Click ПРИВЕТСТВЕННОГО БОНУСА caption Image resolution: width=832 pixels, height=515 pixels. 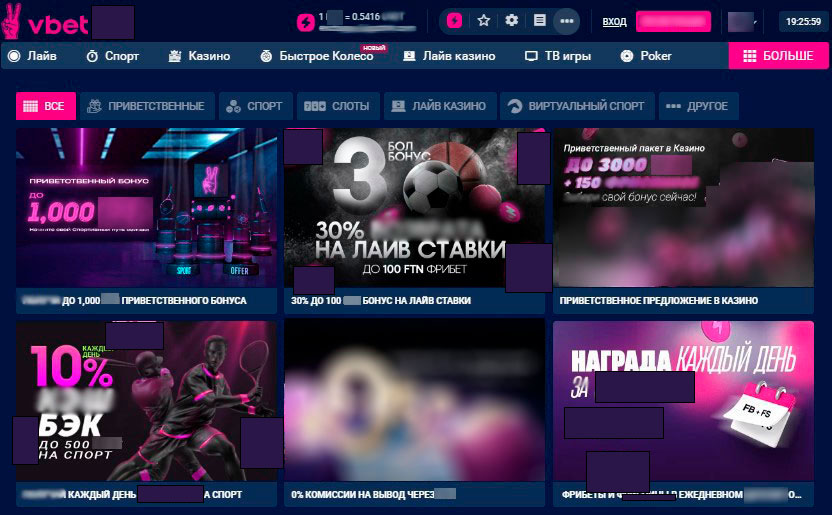(x=184, y=301)
